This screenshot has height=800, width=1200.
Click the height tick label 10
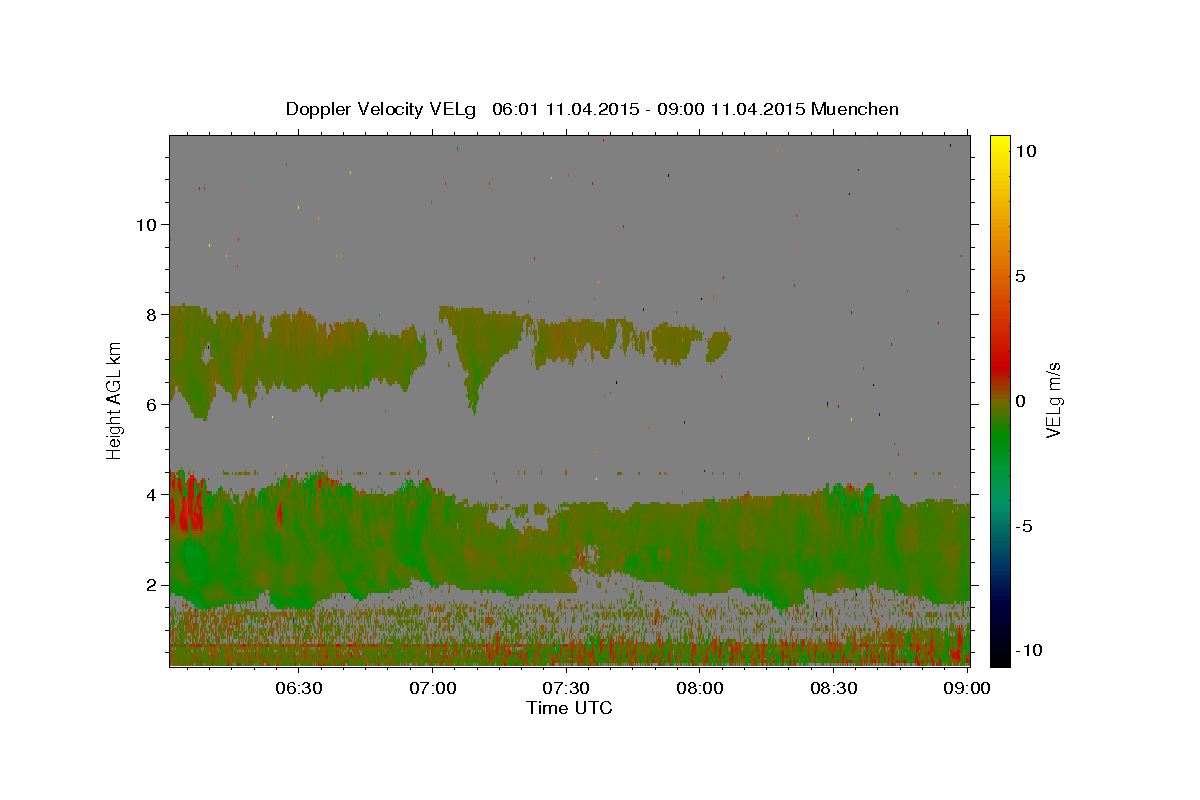pyautogui.click(x=147, y=224)
